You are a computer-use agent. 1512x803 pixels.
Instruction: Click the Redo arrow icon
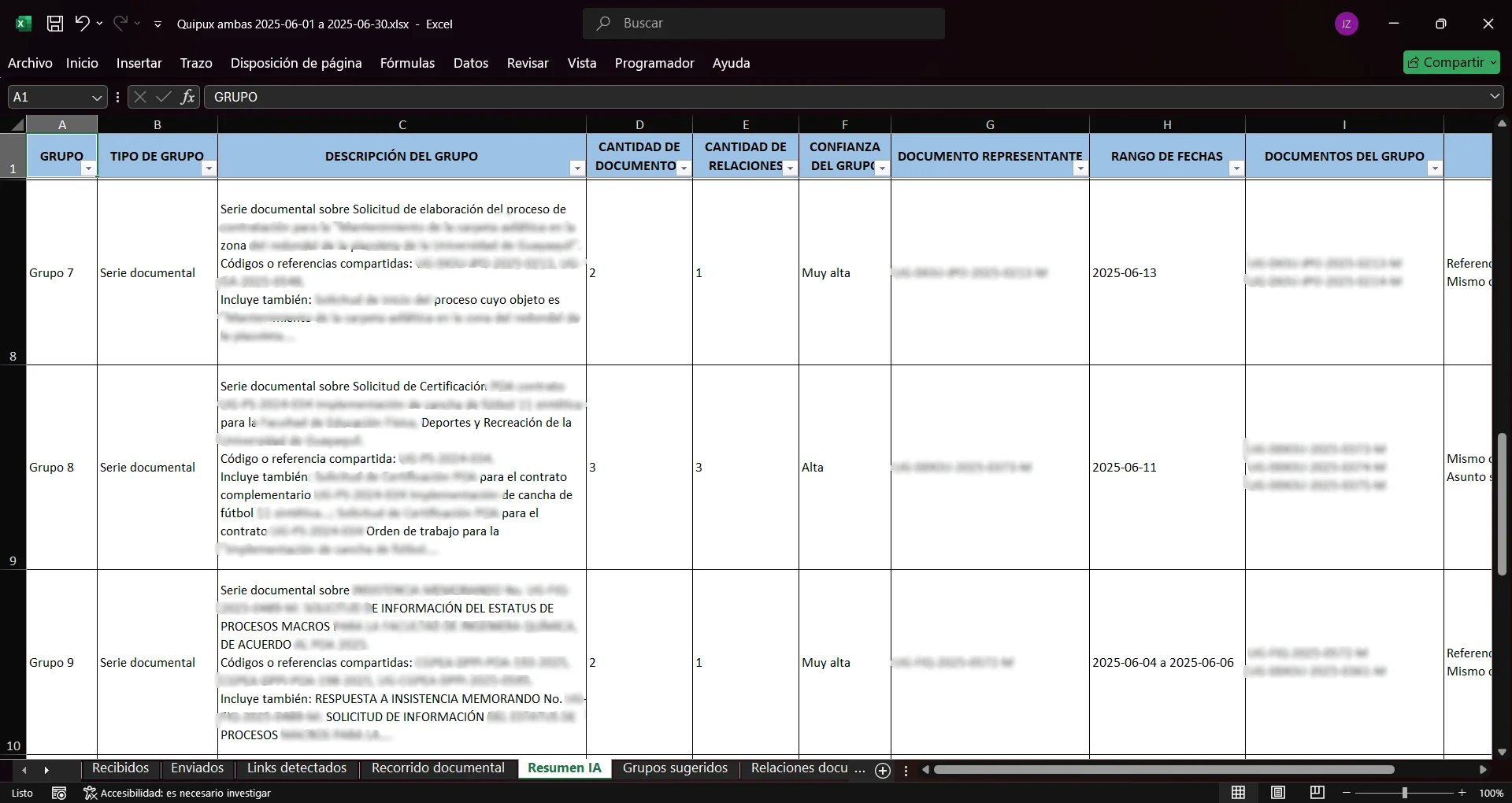120,24
